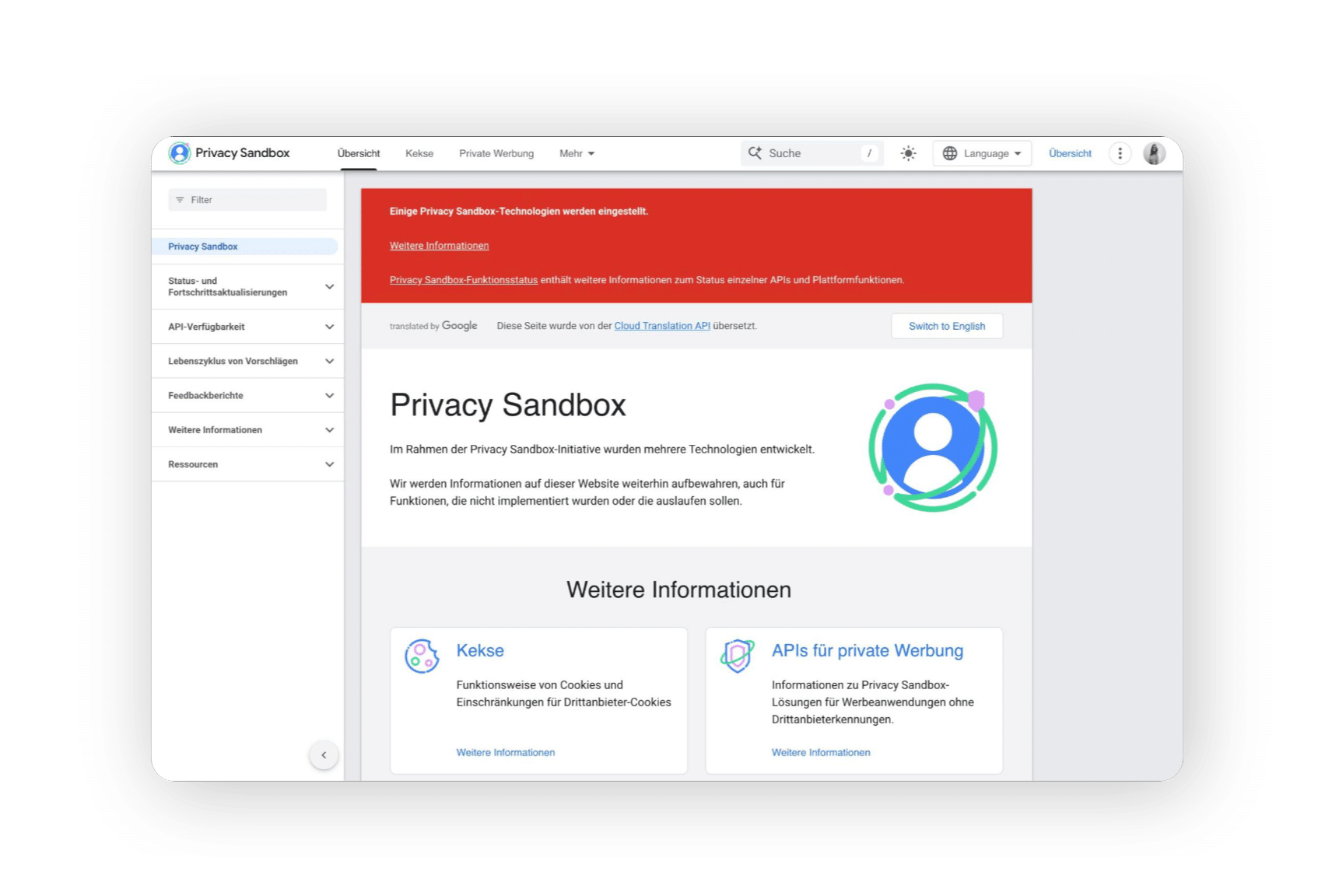
Task: Click the Suche search field
Action: 811,153
